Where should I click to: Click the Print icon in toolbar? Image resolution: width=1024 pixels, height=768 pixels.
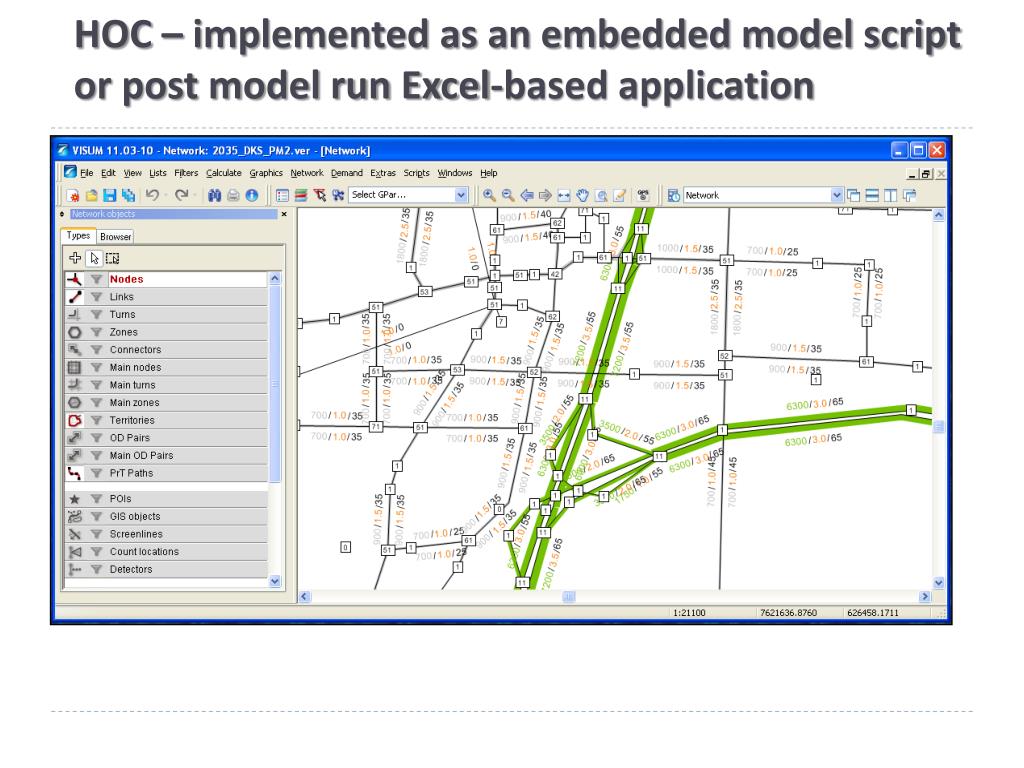click(233, 195)
